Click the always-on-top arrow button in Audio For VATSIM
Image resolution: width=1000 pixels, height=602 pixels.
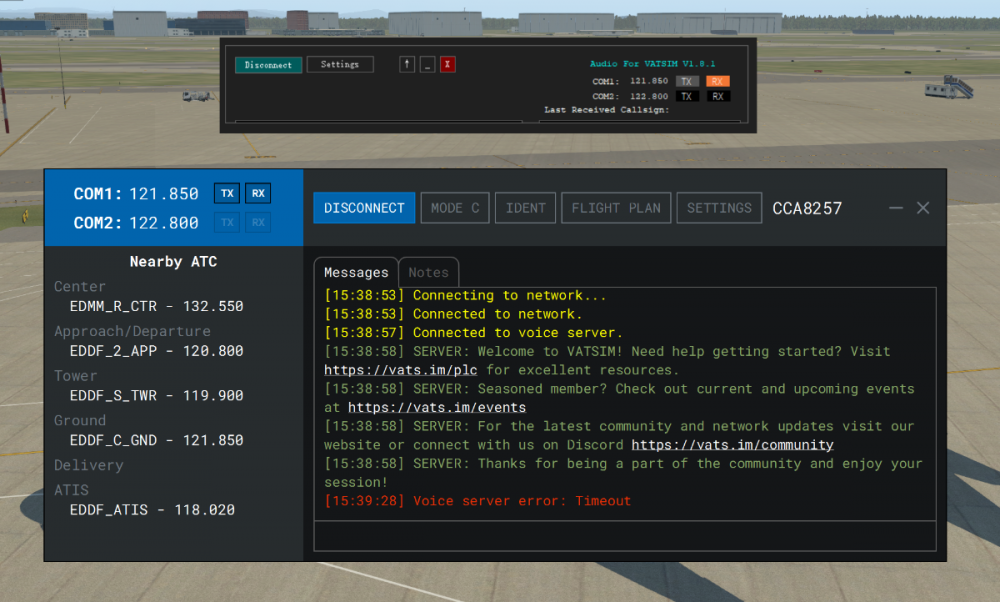(407, 64)
